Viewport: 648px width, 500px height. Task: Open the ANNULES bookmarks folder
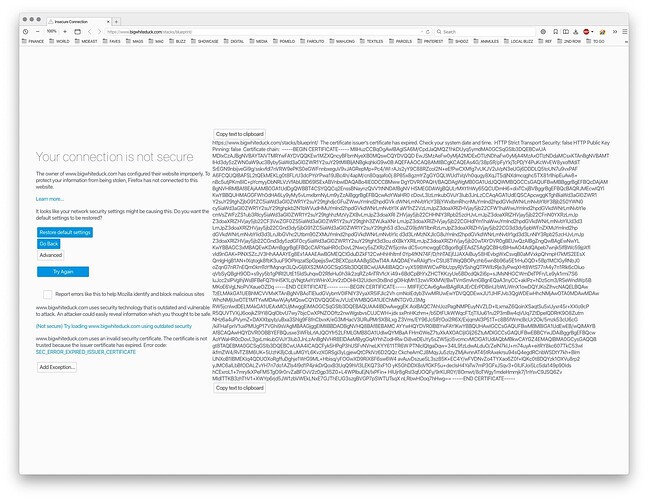[x=486, y=41]
